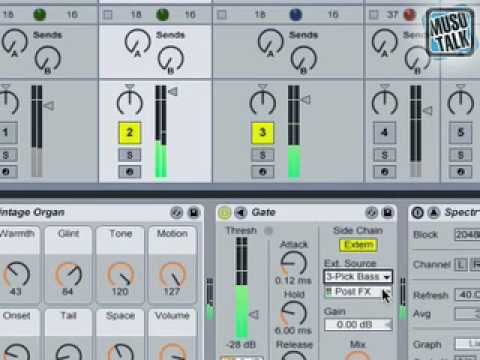
Task: Open the Post FX tap point dropdown
Action: pos(358,292)
